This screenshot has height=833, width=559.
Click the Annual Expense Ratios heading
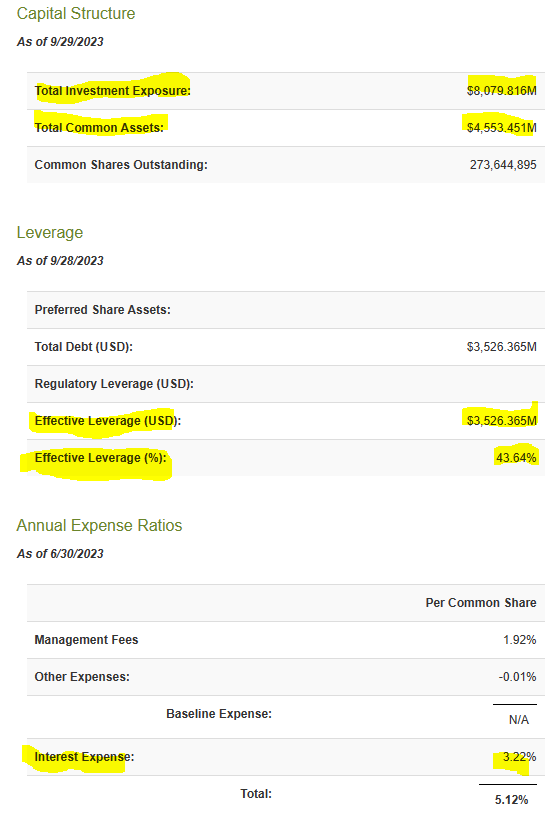[x=99, y=525]
